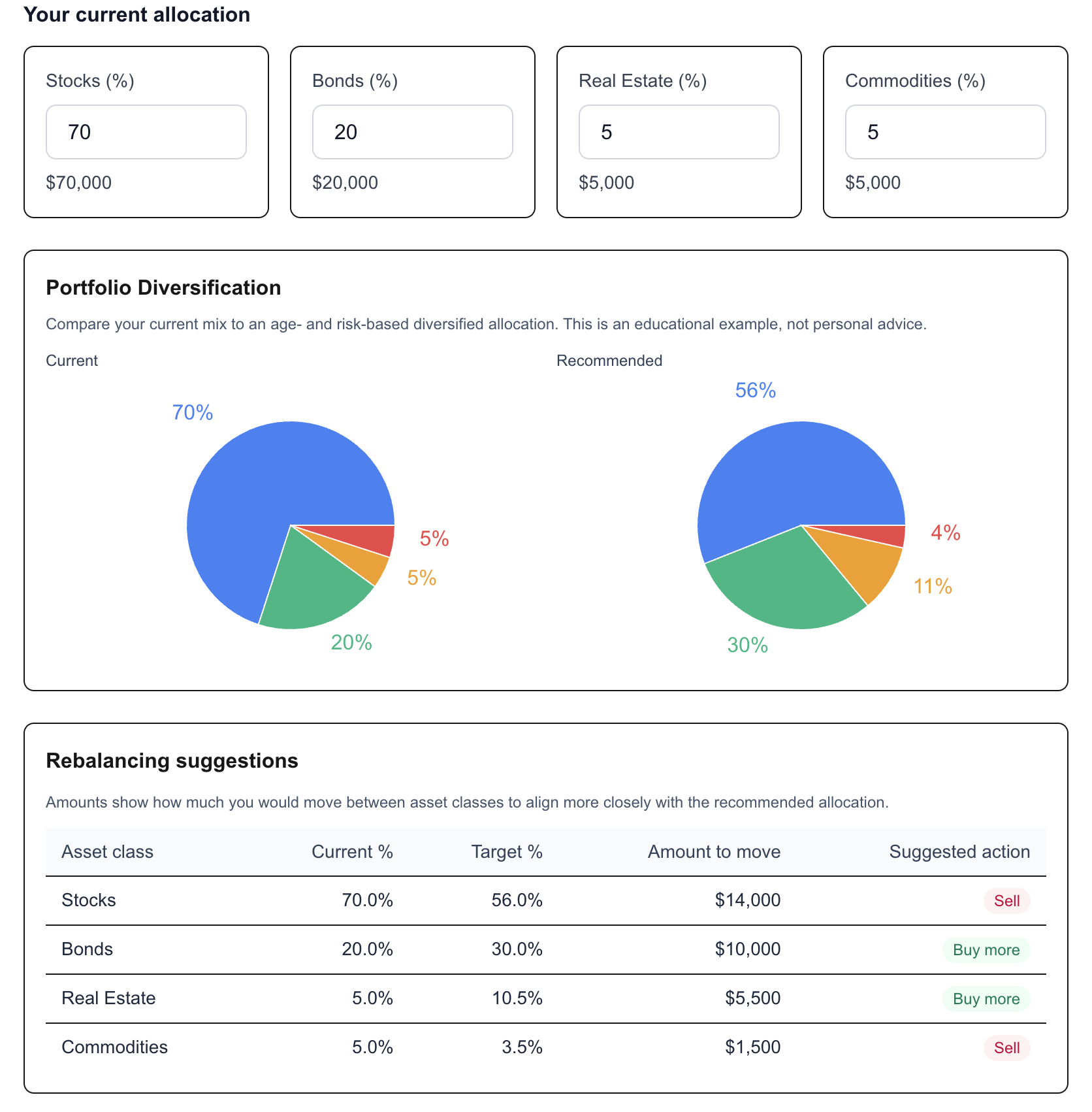Select the Bonds percentage input field
This screenshot has height=1112, width=1092.
(x=412, y=131)
